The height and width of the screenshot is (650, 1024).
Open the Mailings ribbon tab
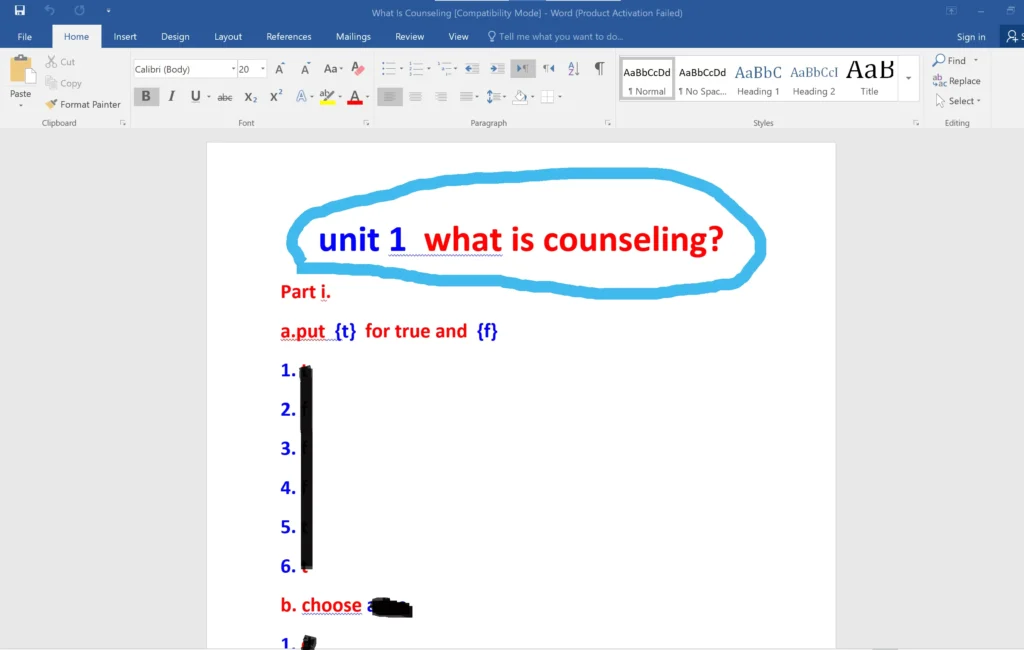point(352,36)
